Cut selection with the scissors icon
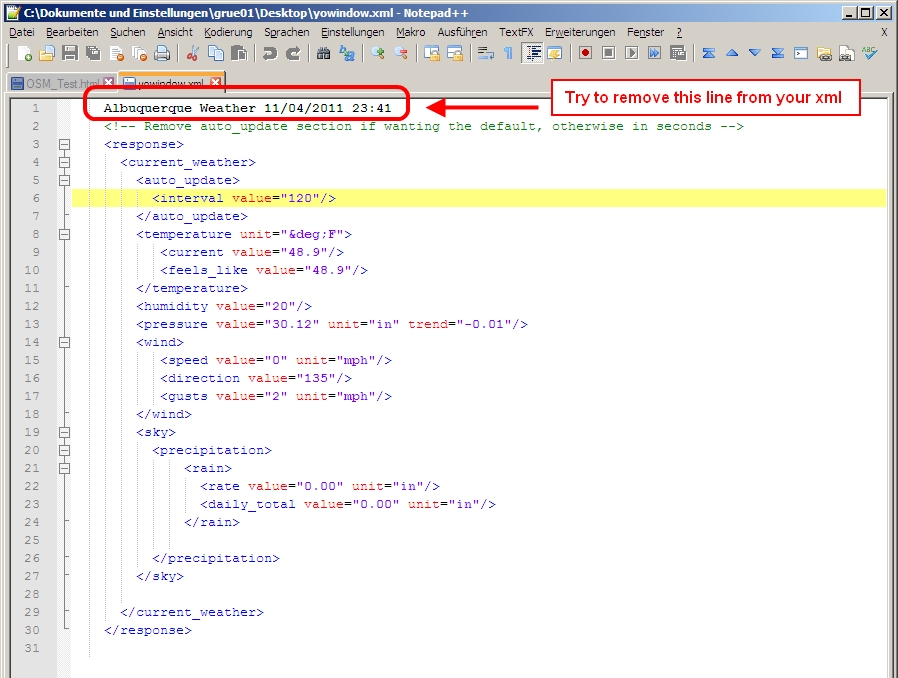The width and height of the screenshot is (898, 678). pyautogui.click(x=192, y=53)
